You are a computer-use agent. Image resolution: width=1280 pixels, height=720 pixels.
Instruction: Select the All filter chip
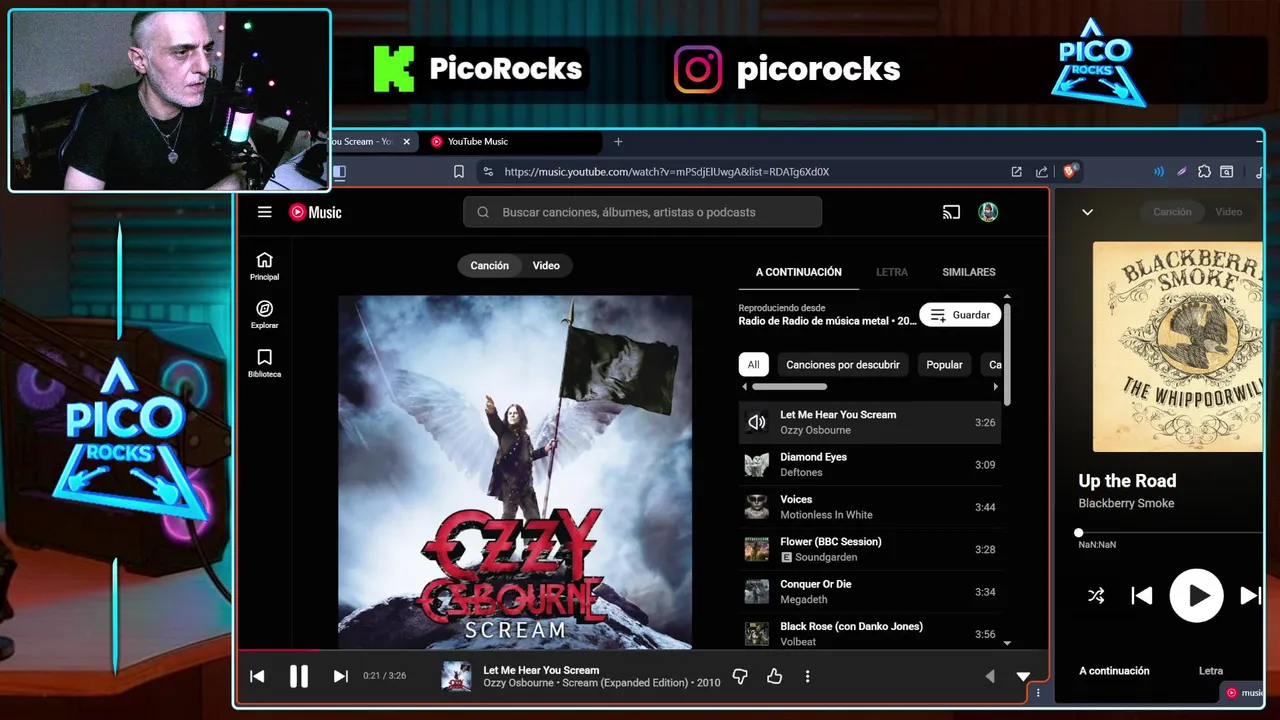tap(753, 365)
